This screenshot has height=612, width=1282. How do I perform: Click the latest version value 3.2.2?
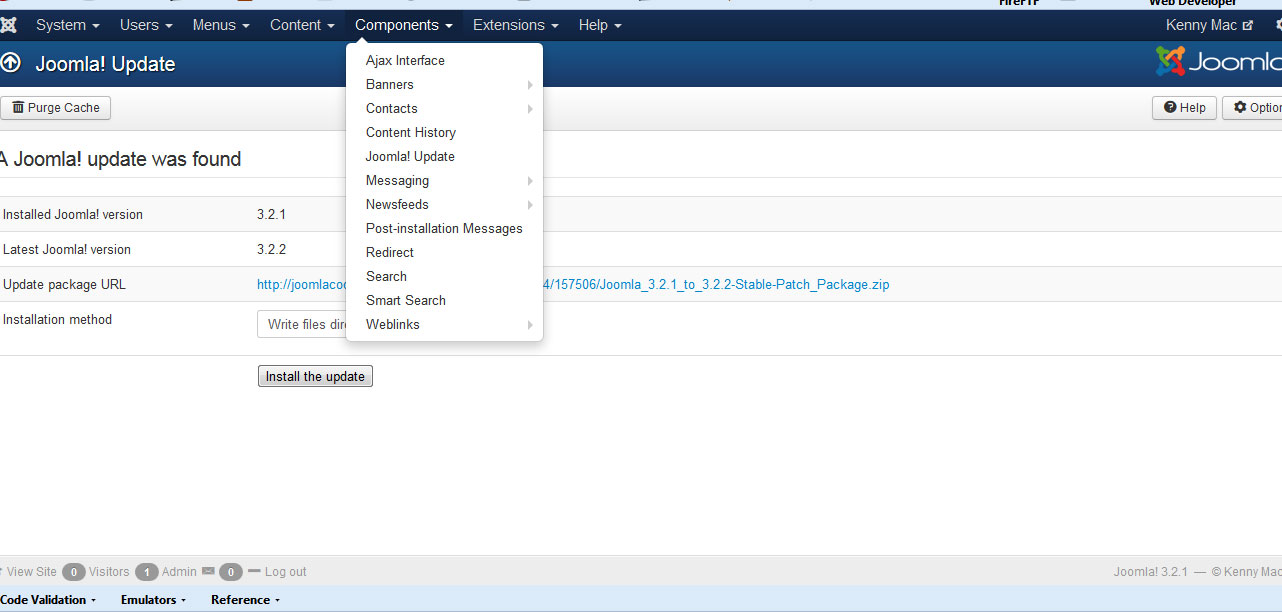pos(271,249)
